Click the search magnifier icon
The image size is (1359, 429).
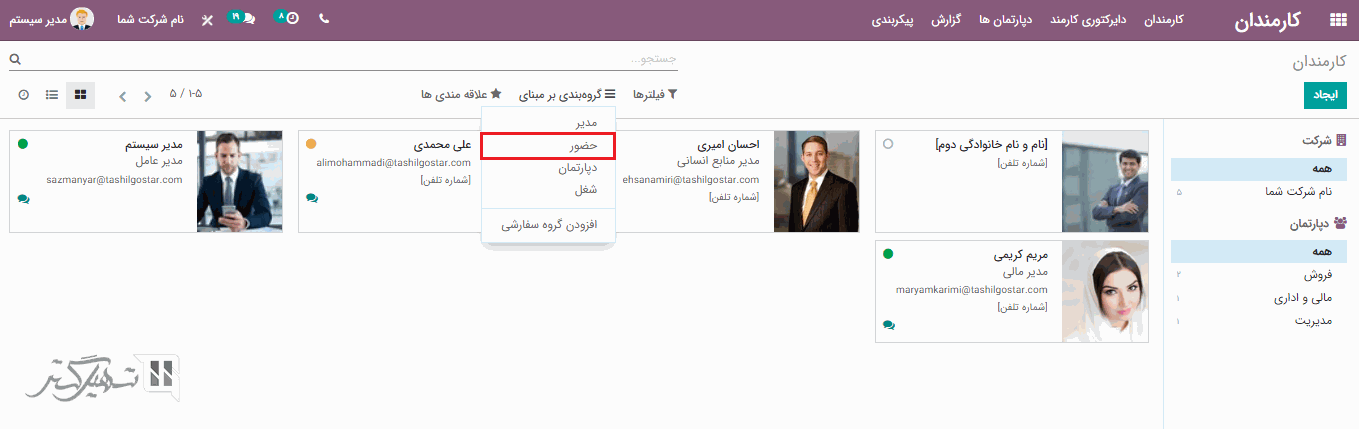coord(15,60)
